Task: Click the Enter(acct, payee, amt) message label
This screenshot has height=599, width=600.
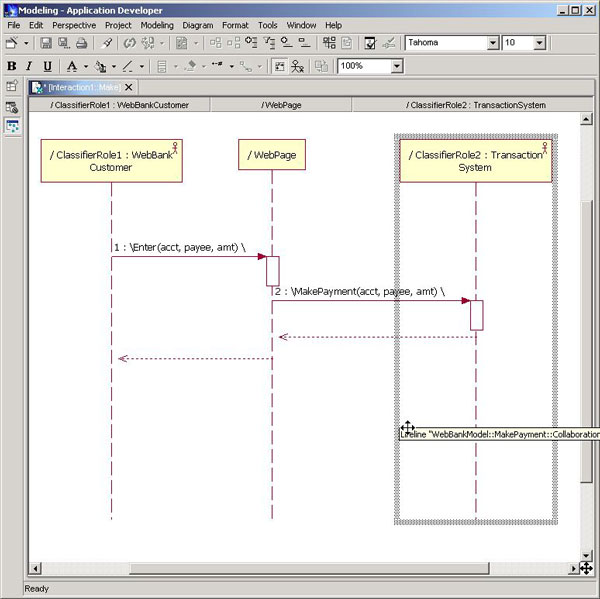Action: pyautogui.click(x=179, y=247)
